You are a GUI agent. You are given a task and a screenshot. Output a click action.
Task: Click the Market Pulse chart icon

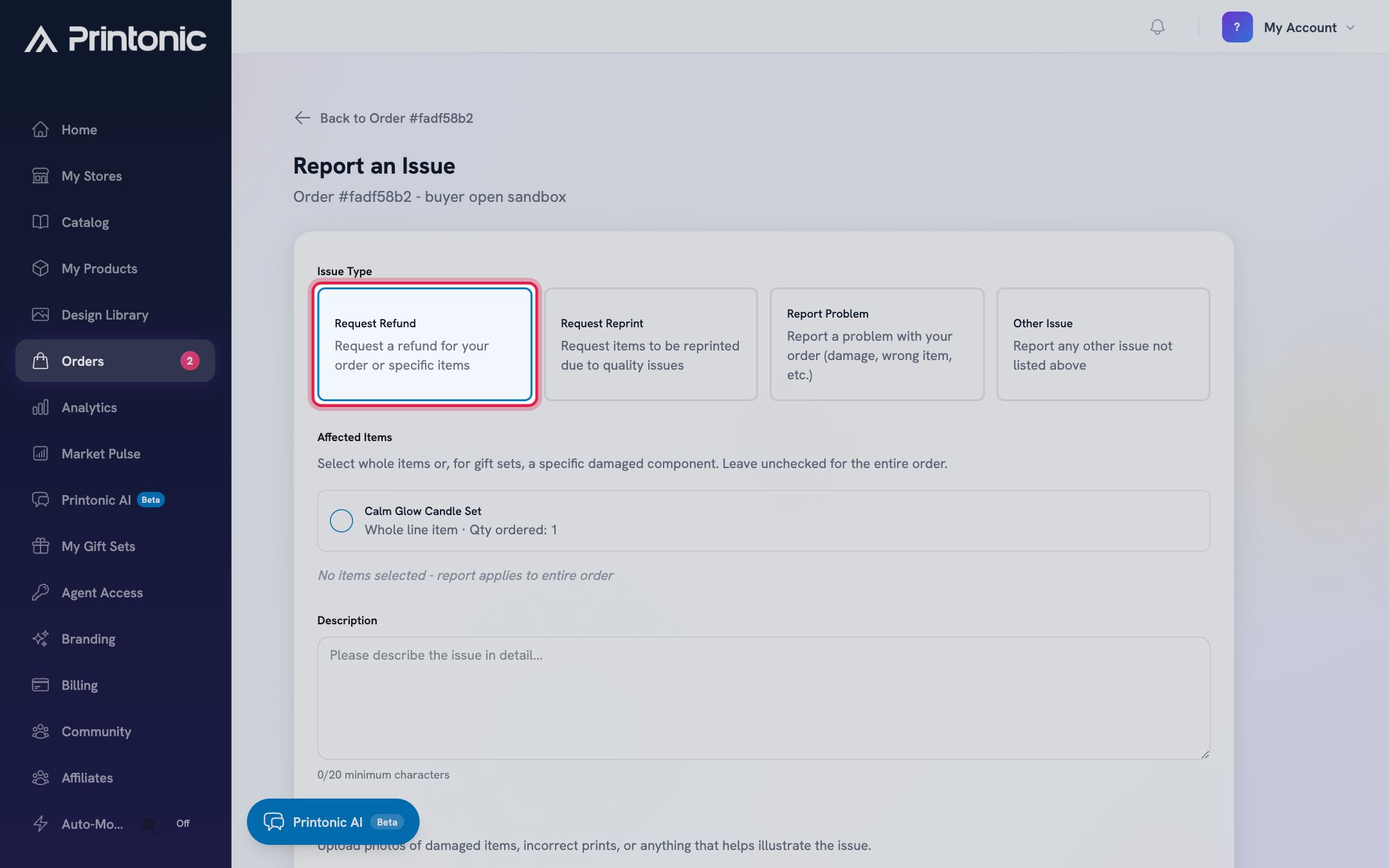click(x=41, y=453)
